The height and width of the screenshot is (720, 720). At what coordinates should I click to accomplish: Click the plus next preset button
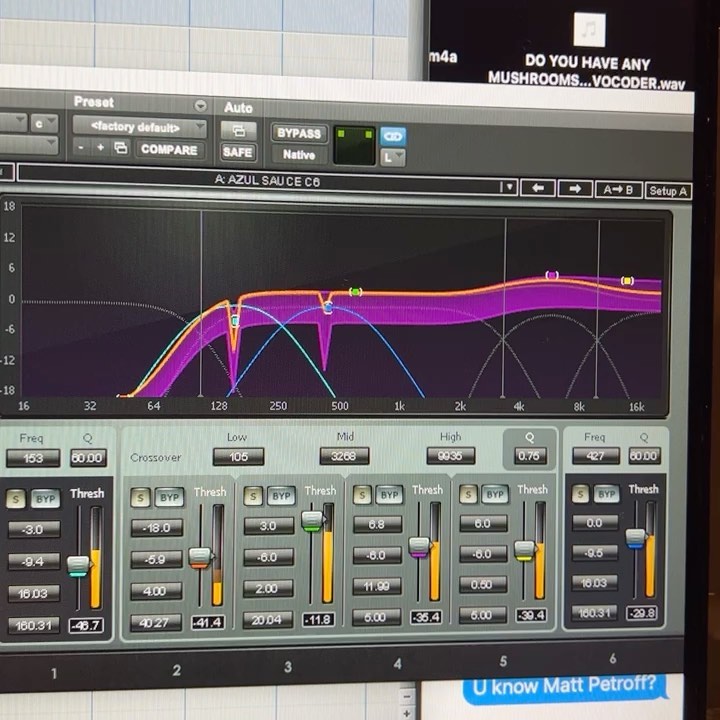[100, 148]
